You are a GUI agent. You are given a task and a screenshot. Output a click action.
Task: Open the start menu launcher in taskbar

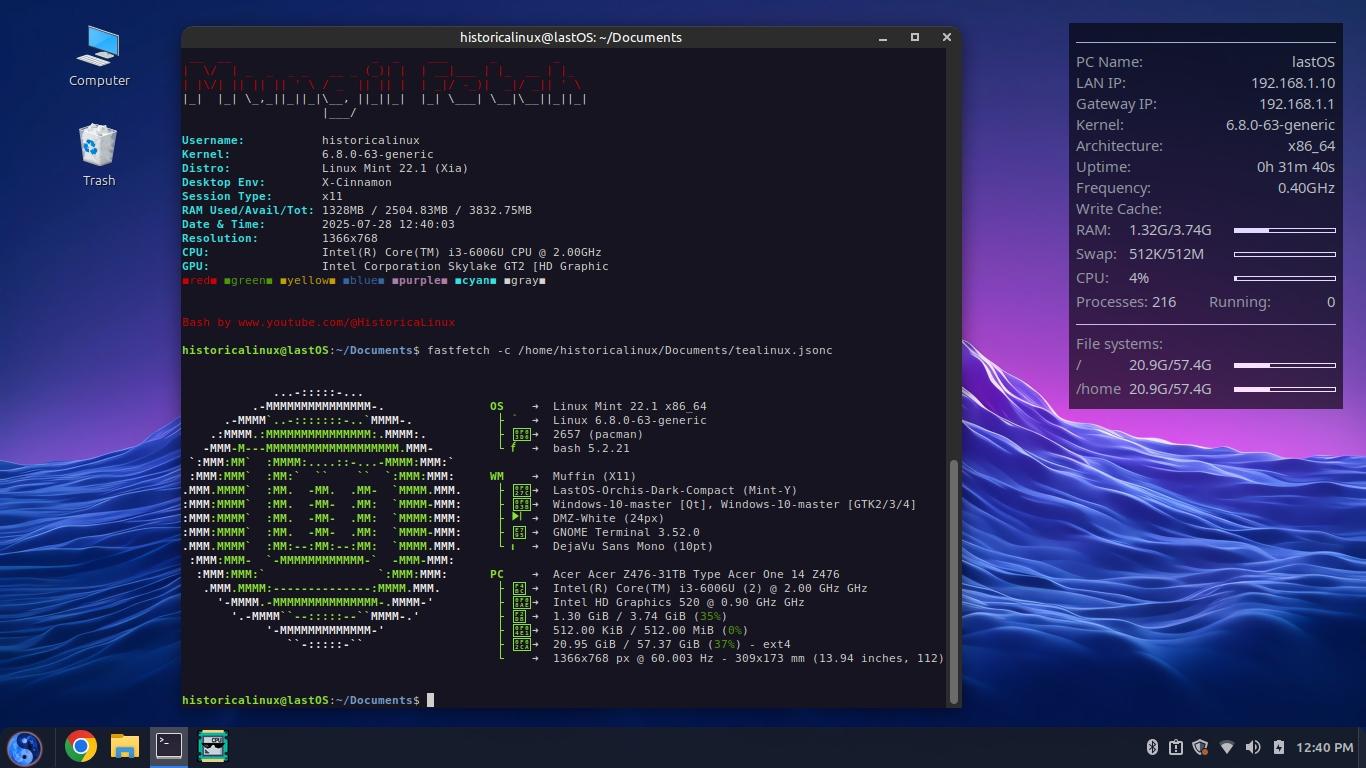[25, 747]
